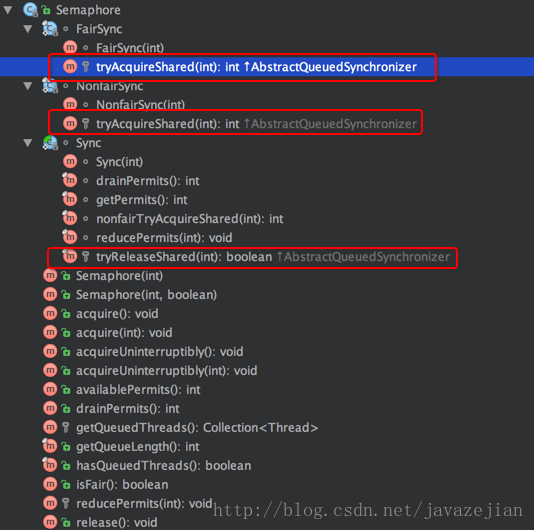Click method icon beside reducePermits(int): void in Sync

click(70, 237)
